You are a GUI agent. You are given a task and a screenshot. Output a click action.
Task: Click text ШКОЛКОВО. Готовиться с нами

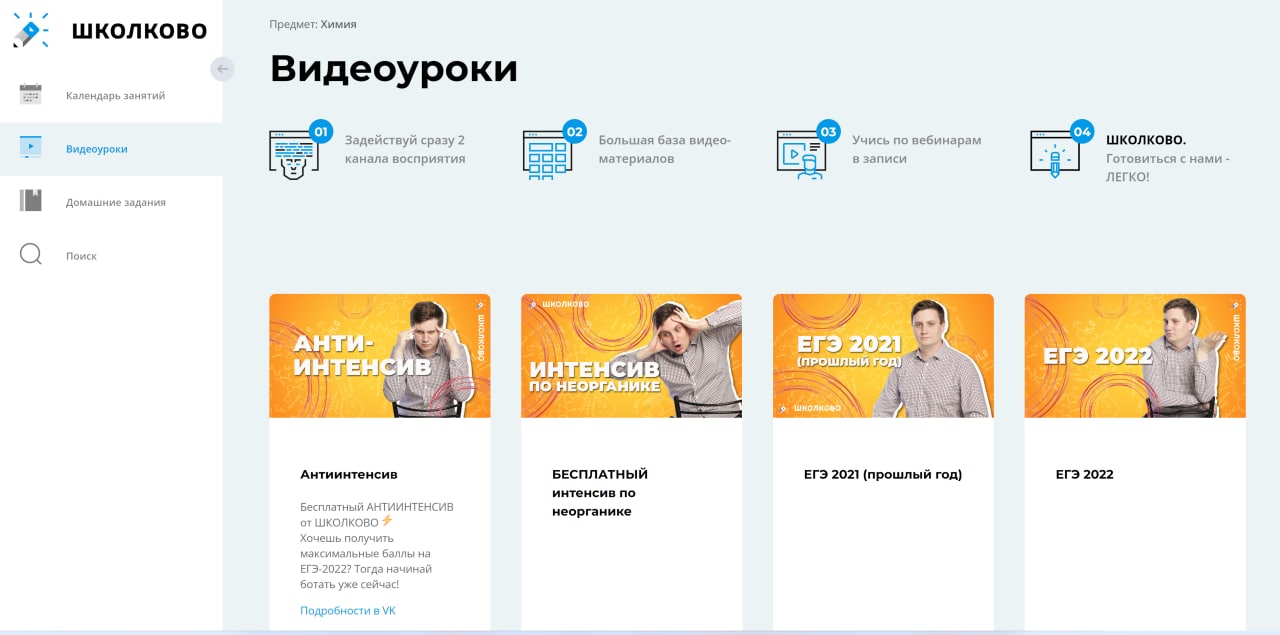click(1168, 158)
